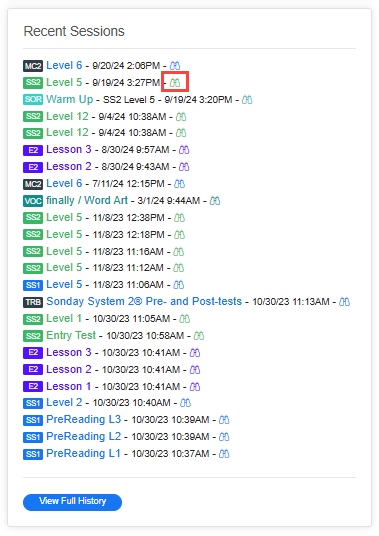Click binoculars icon for Level 5 11/8/23 12:38PM
The width and height of the screenshot is (379, 536).
coord(180,218)
